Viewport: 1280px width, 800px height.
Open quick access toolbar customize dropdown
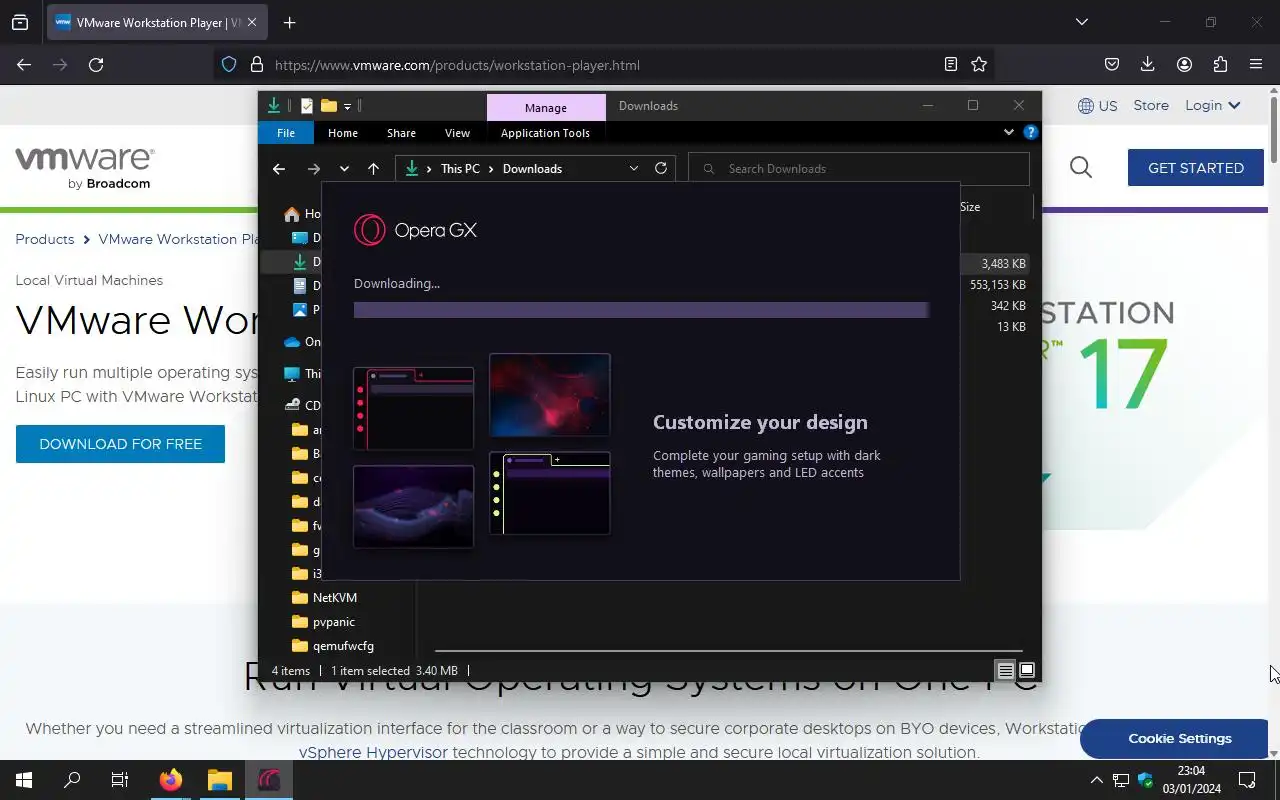(347, 106)
